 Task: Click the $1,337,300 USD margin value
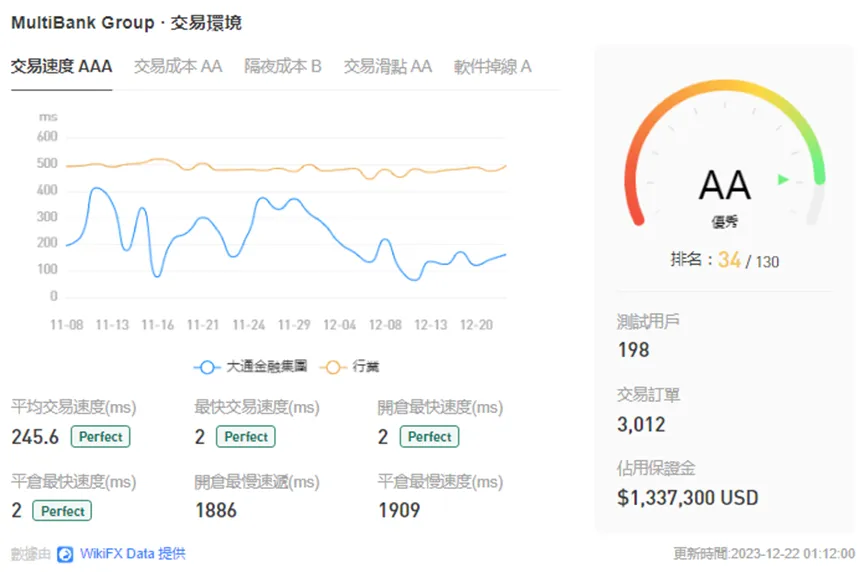(x=688, y=498)
